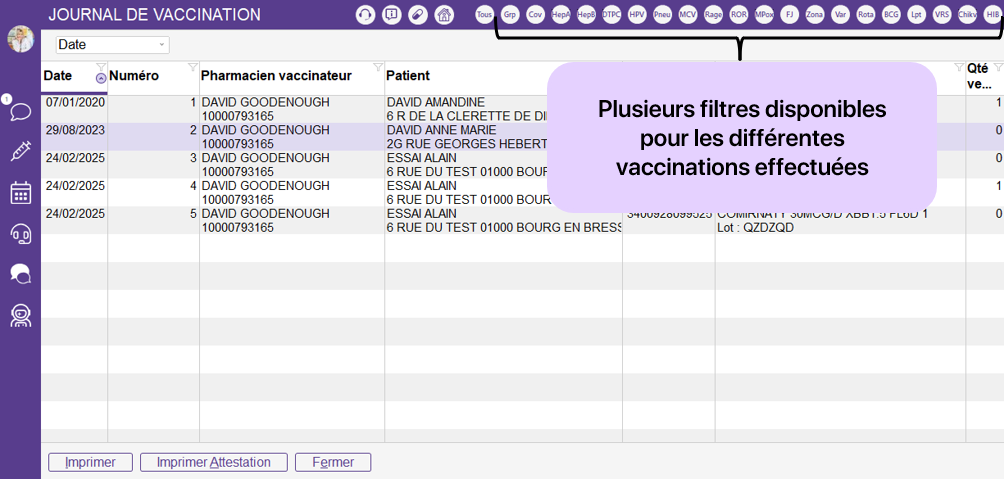Click the pill medication icon in header
1004x479 pixels.
pyautogui.click(x=418, y=15)
